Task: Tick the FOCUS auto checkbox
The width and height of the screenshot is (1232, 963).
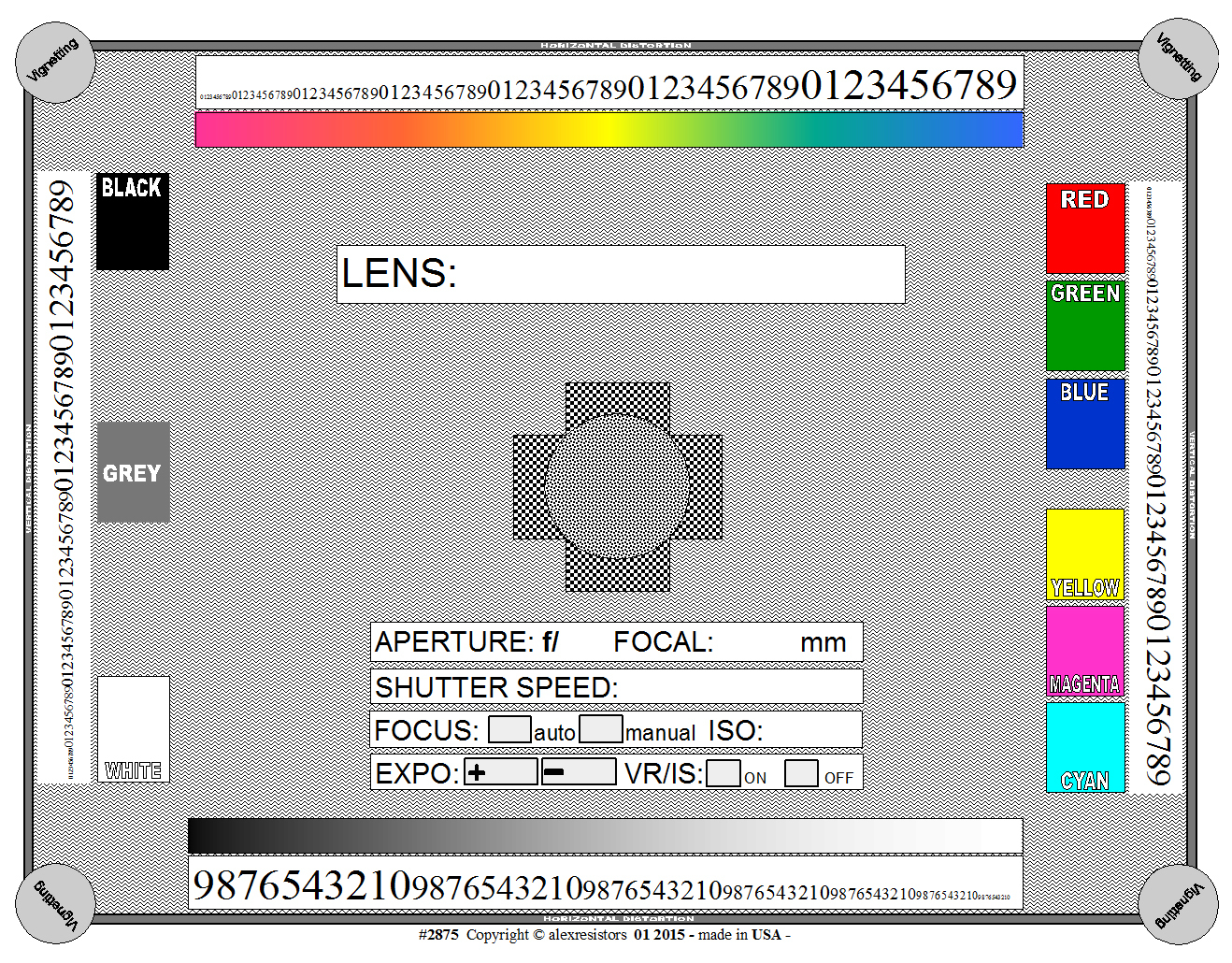Action: click(x=509, y=729)
